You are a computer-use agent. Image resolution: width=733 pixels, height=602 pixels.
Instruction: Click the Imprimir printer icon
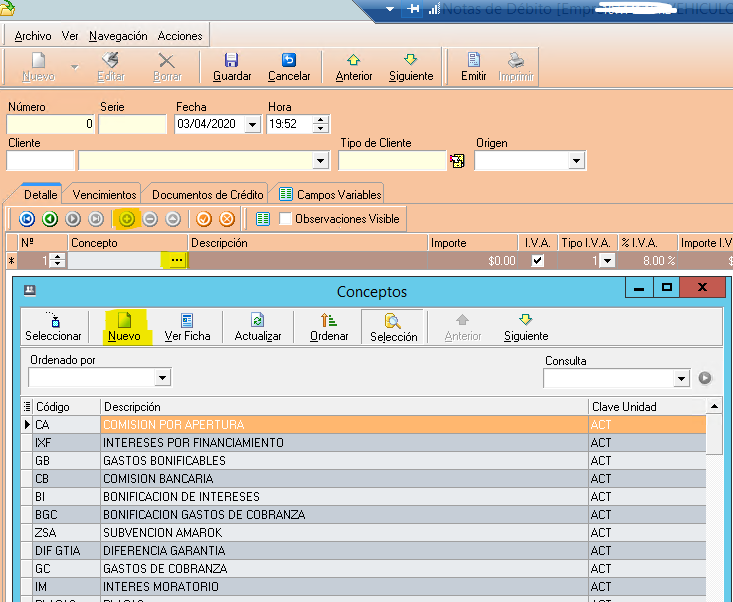[x=516, y=60]
